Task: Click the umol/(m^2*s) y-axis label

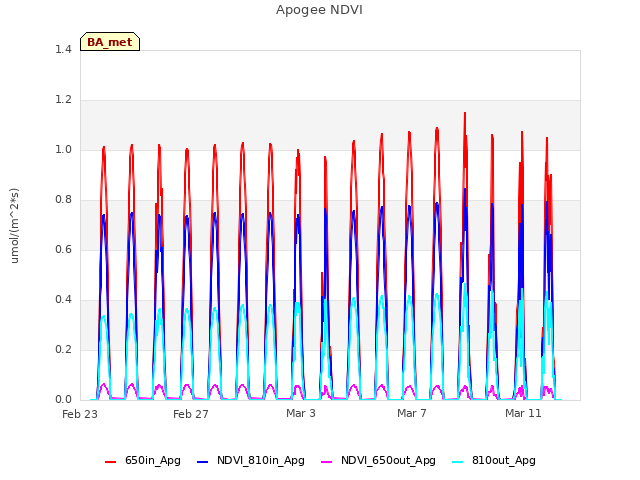Action: (14, 225)
